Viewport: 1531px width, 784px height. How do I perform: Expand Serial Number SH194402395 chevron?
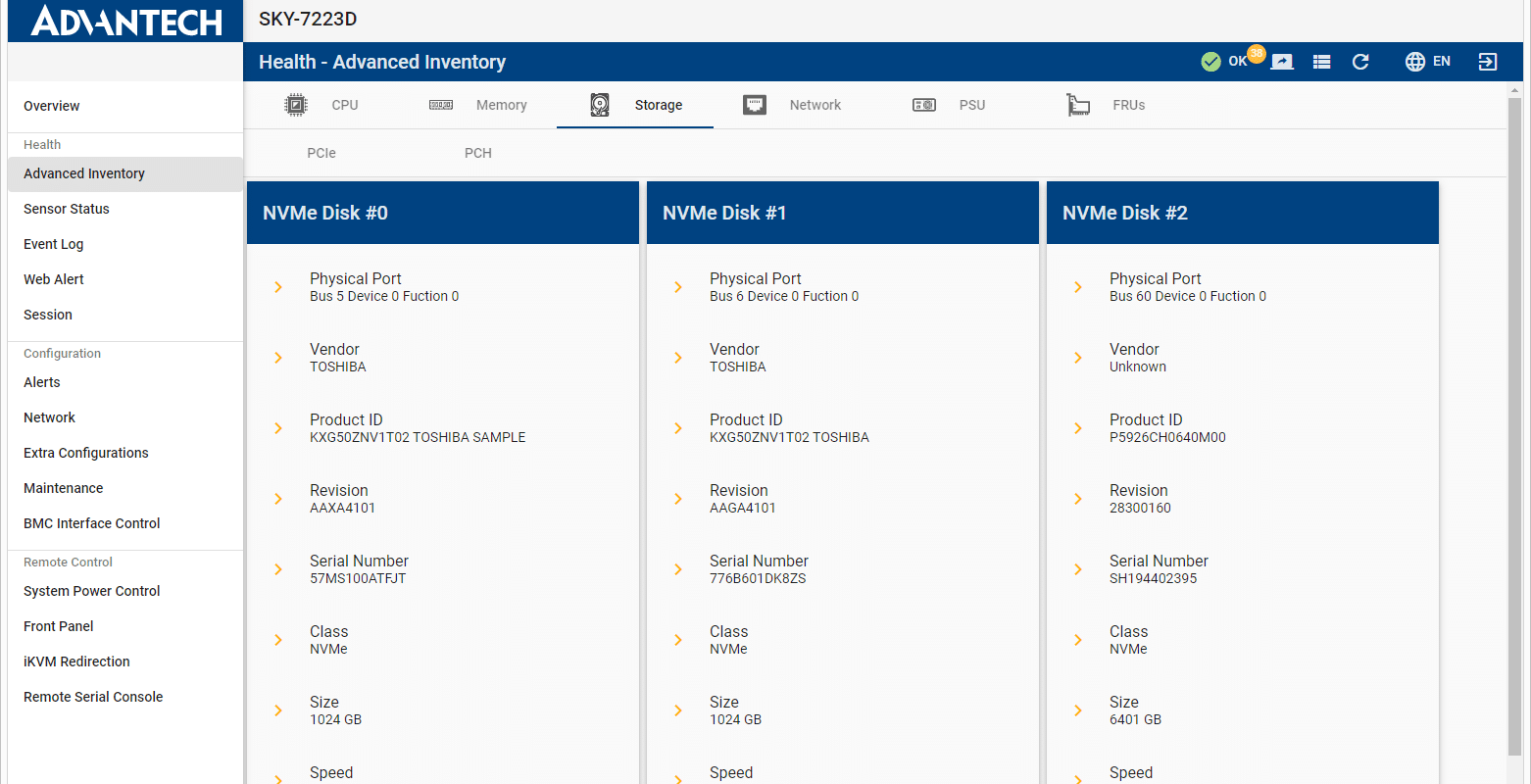(1078, 569)
